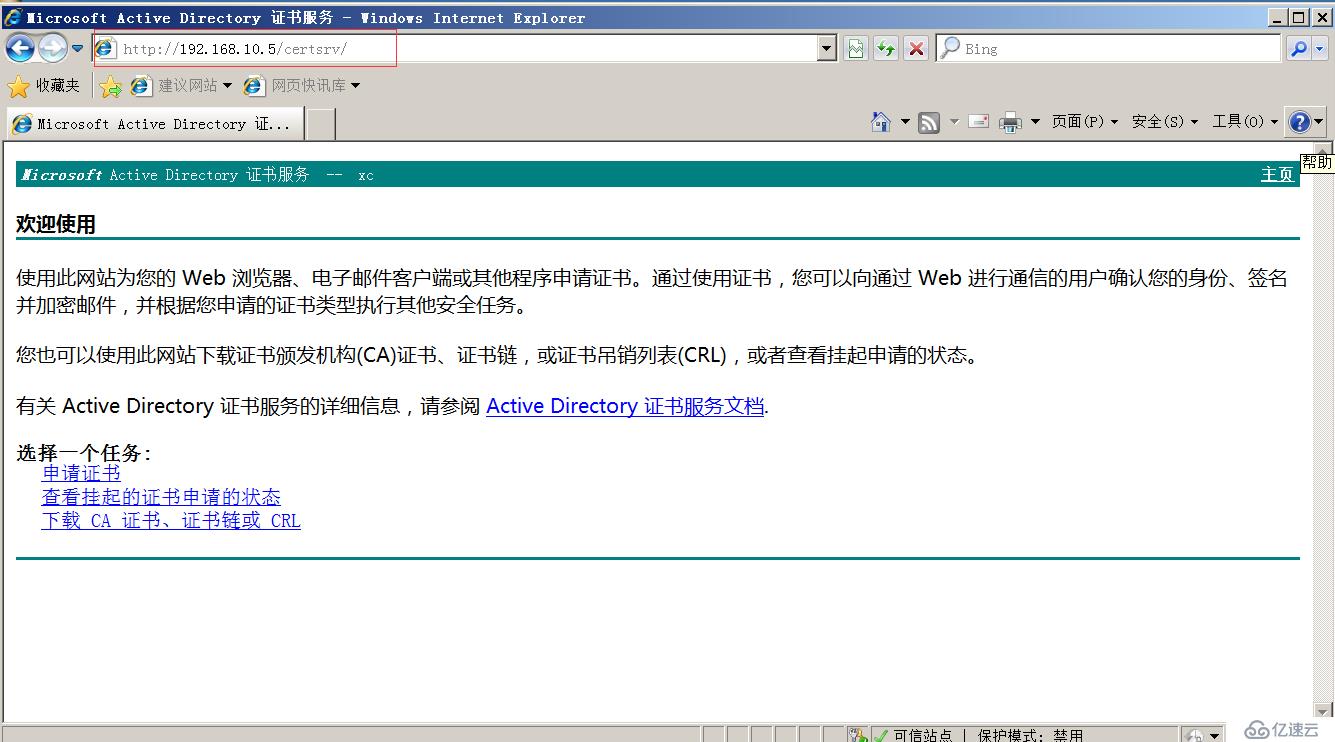Open 网页快讯库 web slice gallery
The height and width of the screenshot is (742, 1335).
coord(302,86)
